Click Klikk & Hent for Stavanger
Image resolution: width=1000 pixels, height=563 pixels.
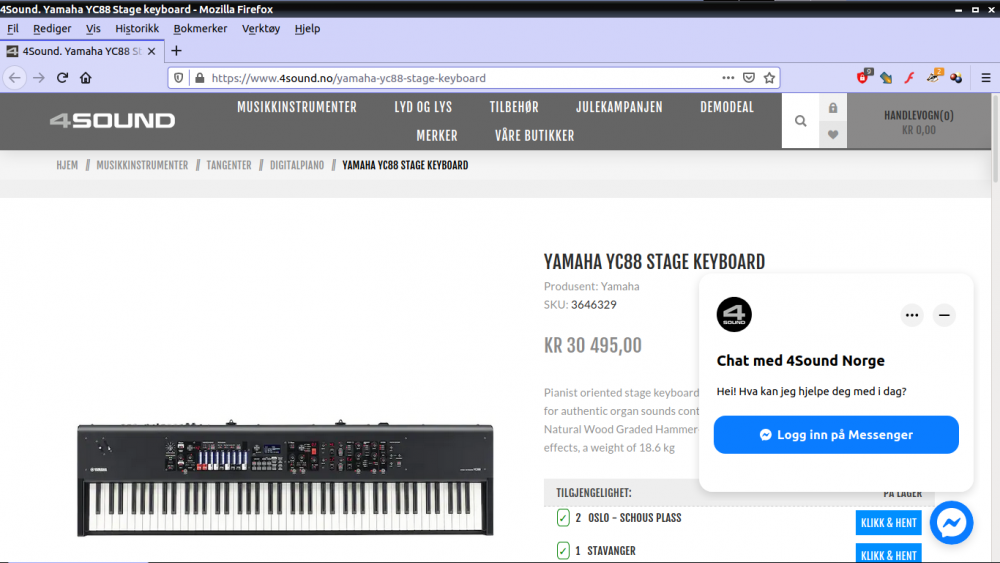[x=888, y=553]
